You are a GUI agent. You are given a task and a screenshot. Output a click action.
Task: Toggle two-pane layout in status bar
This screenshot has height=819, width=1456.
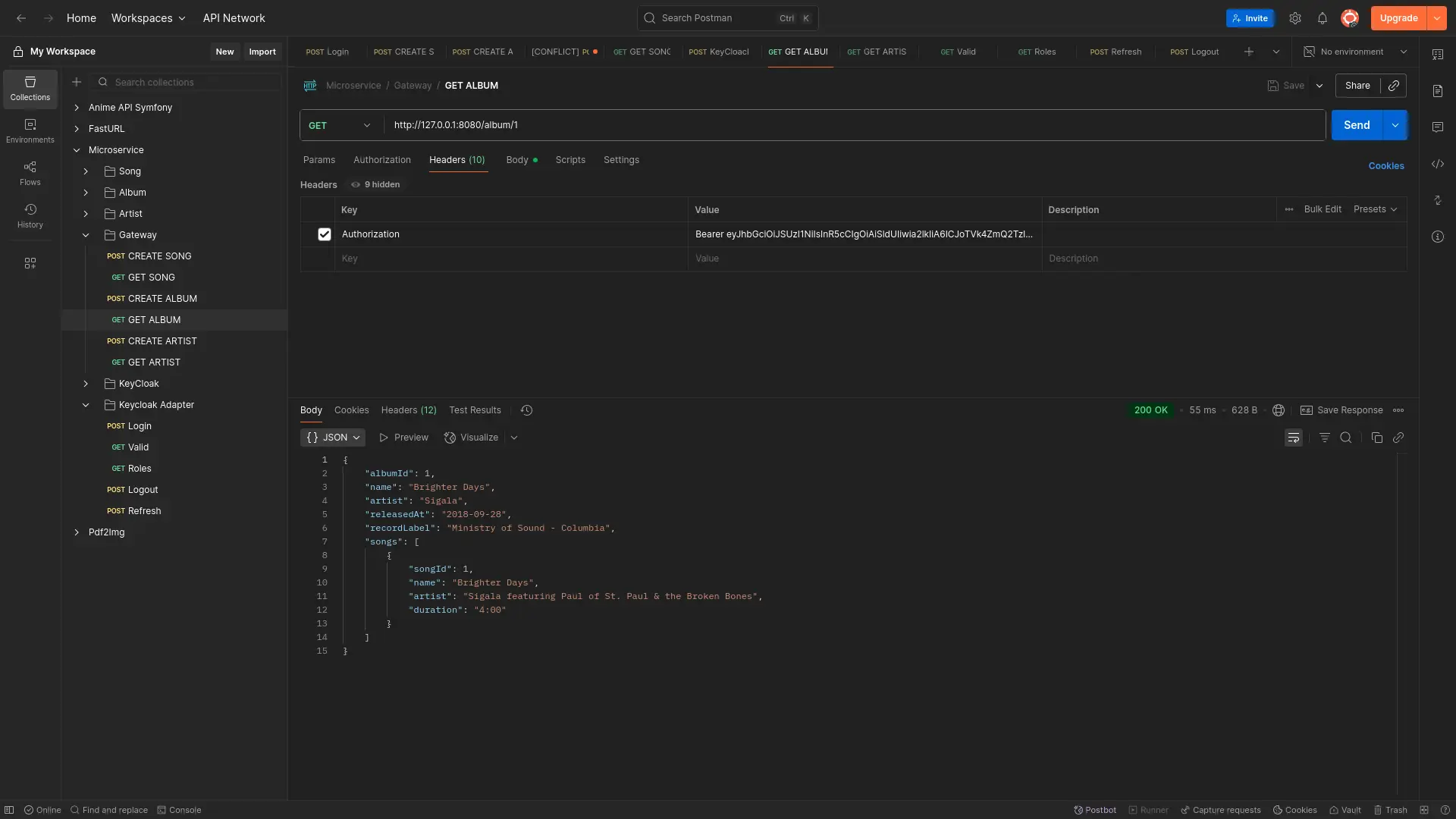(x=1424, y=810)
